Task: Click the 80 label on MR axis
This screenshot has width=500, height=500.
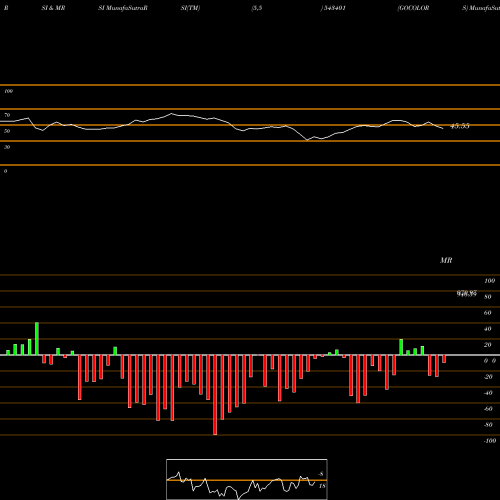Action: (488, 297)
